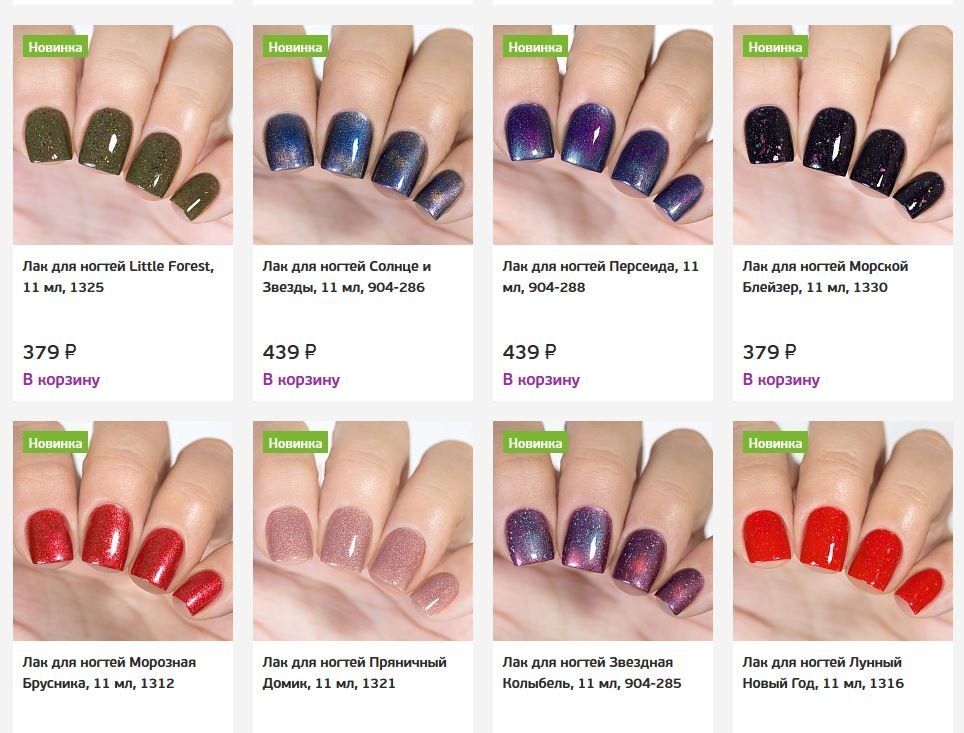Open Персеида purple polish photo
Viewport: 964px width, 733px height.
(x=602, y=135)
